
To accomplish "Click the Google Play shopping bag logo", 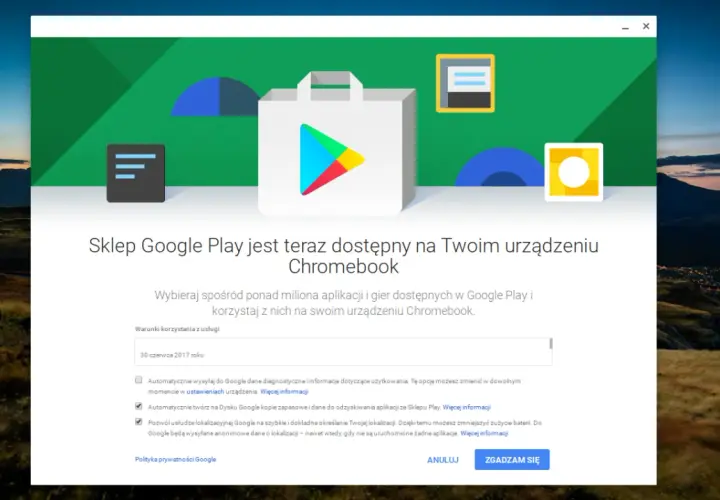I will (x=337, y=144).
